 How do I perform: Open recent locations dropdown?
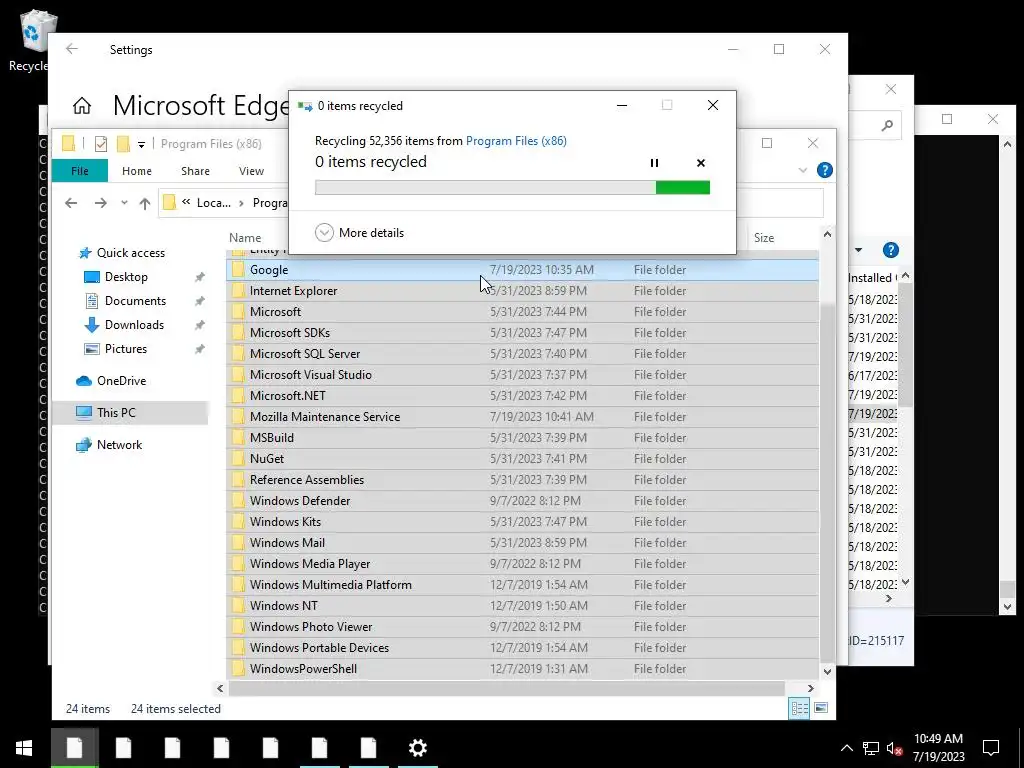124,203
